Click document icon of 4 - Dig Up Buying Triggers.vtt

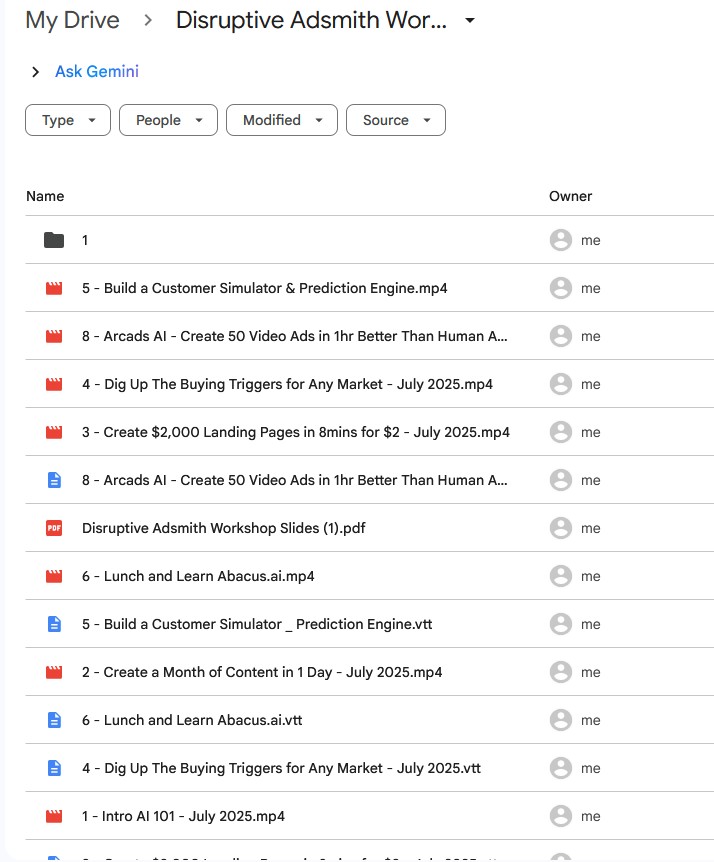tap(54, 768)
